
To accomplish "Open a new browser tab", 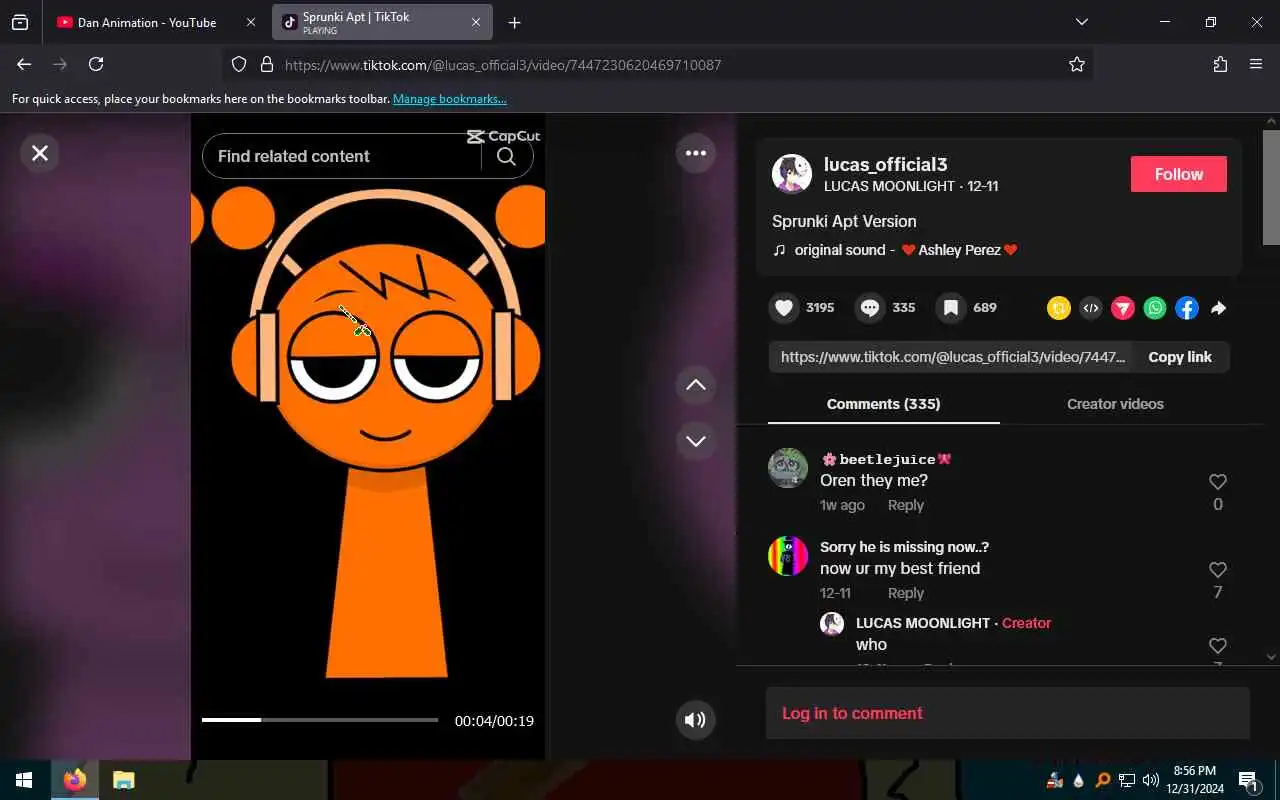I will tap(514, 22).
